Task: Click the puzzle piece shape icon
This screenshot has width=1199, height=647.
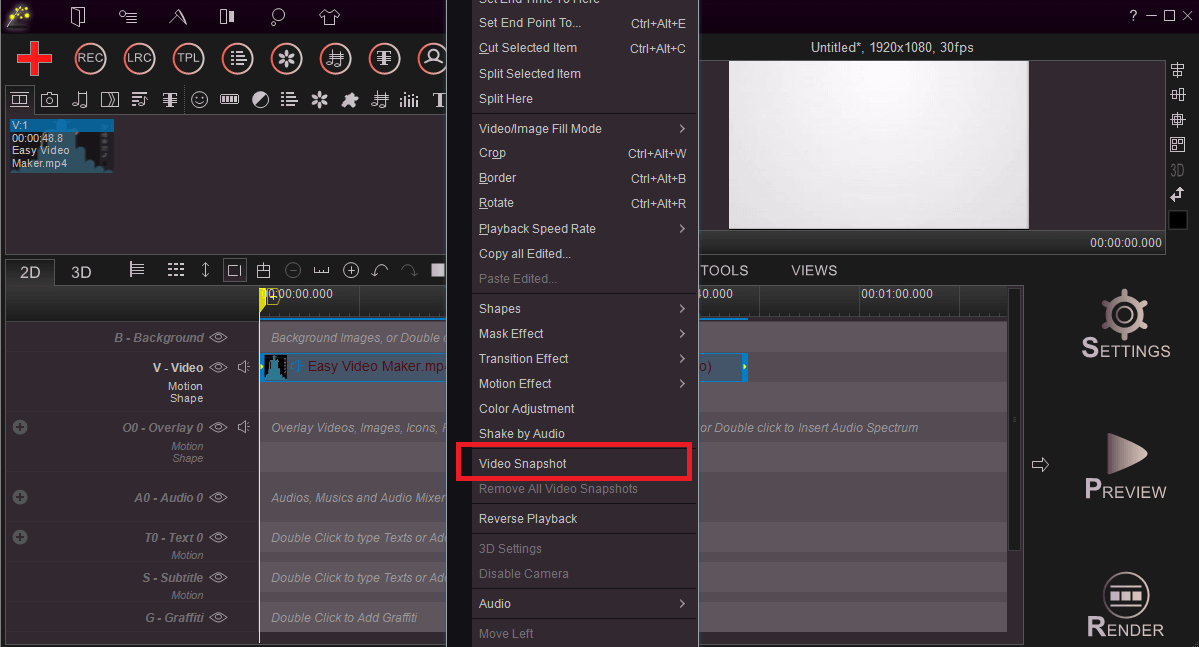Action: click(x=349, y=99)
